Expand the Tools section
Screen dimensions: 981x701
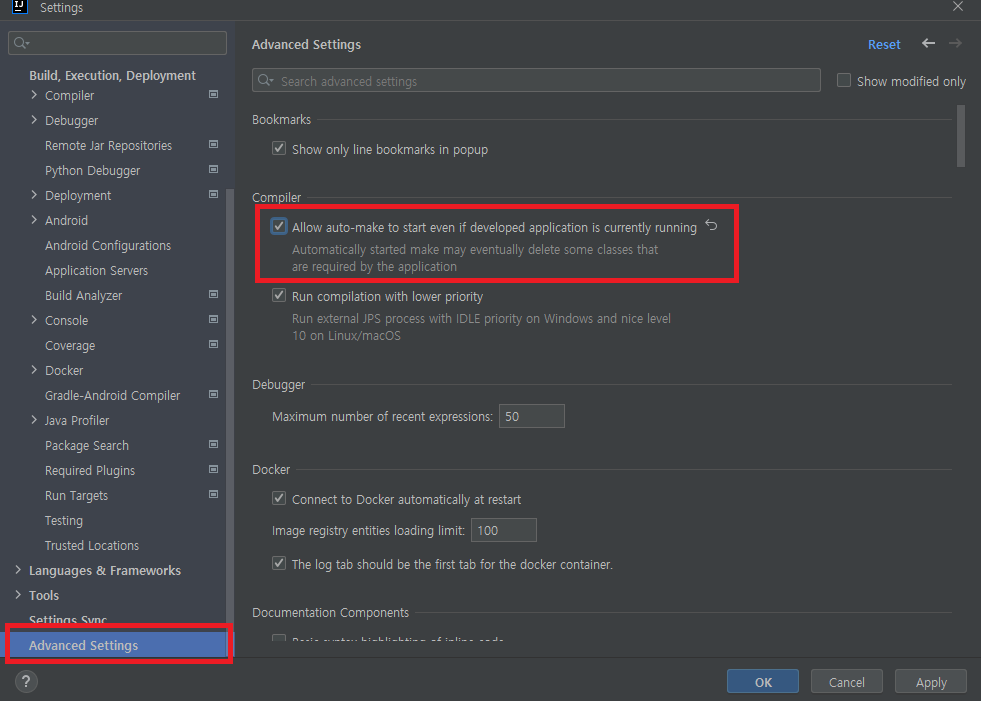click(18, 595)
